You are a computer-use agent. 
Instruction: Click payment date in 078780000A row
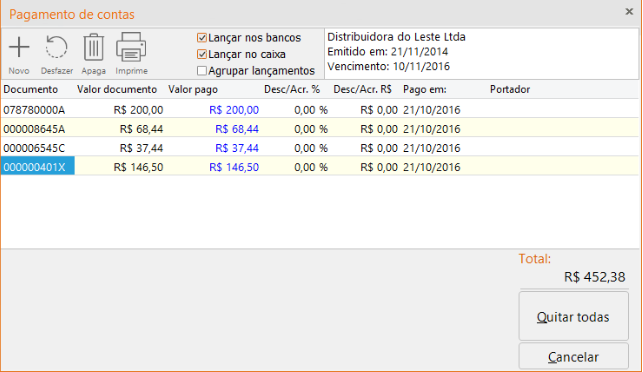[432, 110]
